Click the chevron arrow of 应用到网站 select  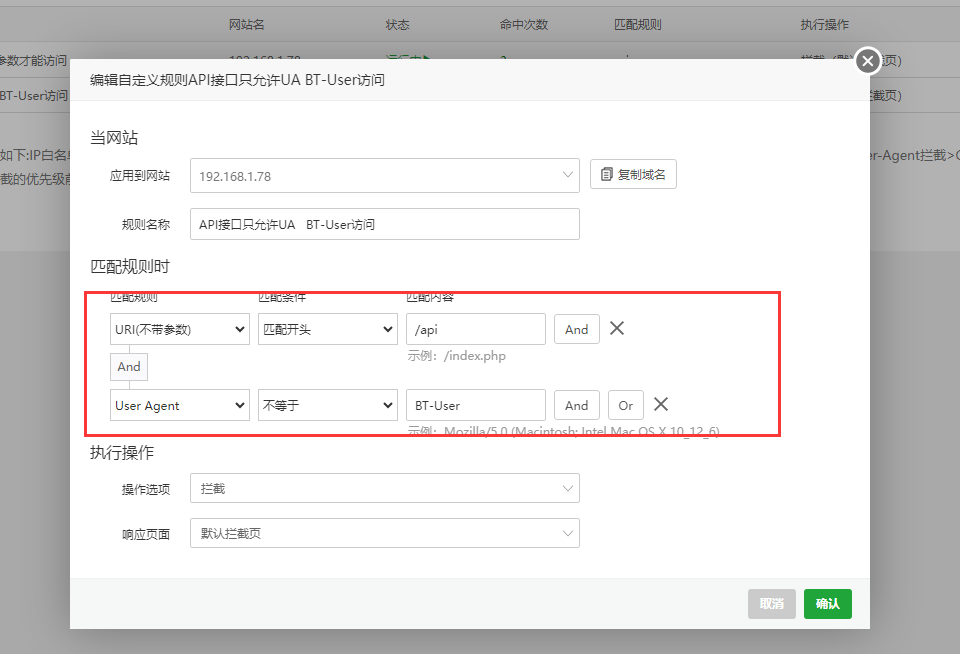pos(568,175)
